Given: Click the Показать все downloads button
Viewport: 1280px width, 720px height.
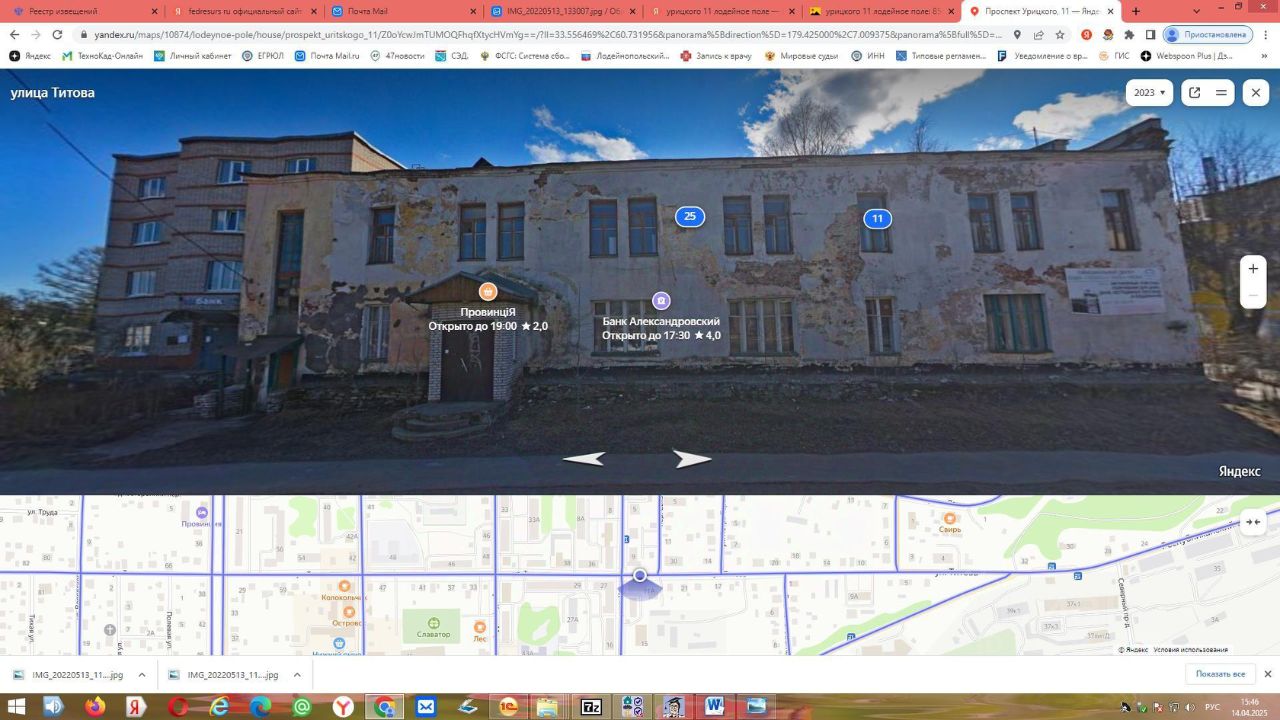Looking at the screenshot, I should click(x=1220, y=674).
